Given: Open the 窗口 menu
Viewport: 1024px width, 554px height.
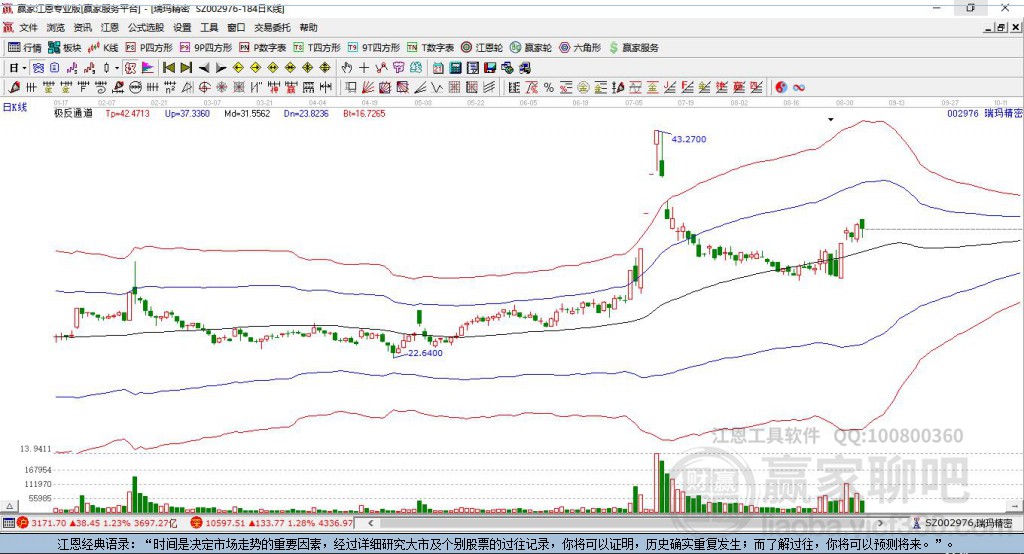Looking at the screenshot, I should 236,27.
